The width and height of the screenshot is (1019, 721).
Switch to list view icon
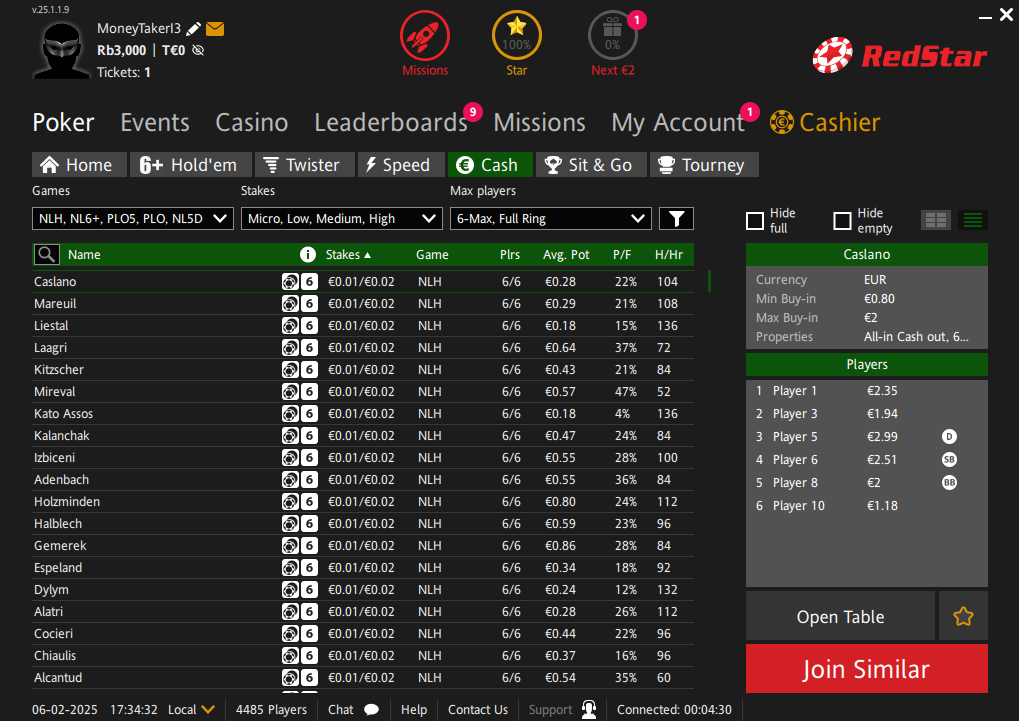click(973, 220)
